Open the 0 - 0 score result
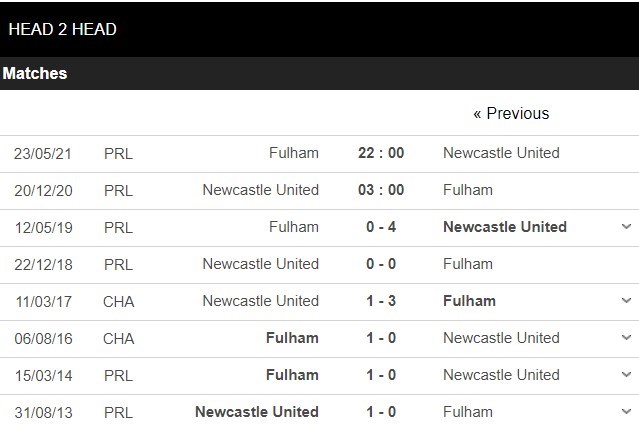The width and height of the screenshot is (639, 430). click(381, 264)
